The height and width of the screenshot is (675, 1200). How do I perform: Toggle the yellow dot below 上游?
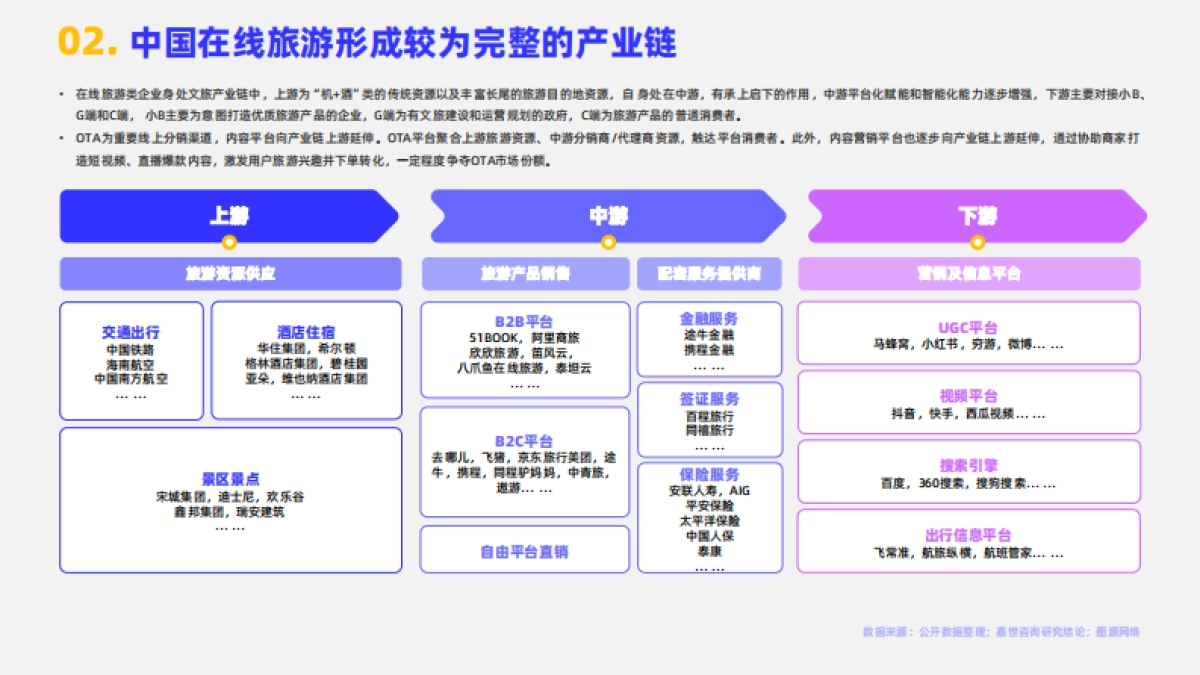pos(228,241)
